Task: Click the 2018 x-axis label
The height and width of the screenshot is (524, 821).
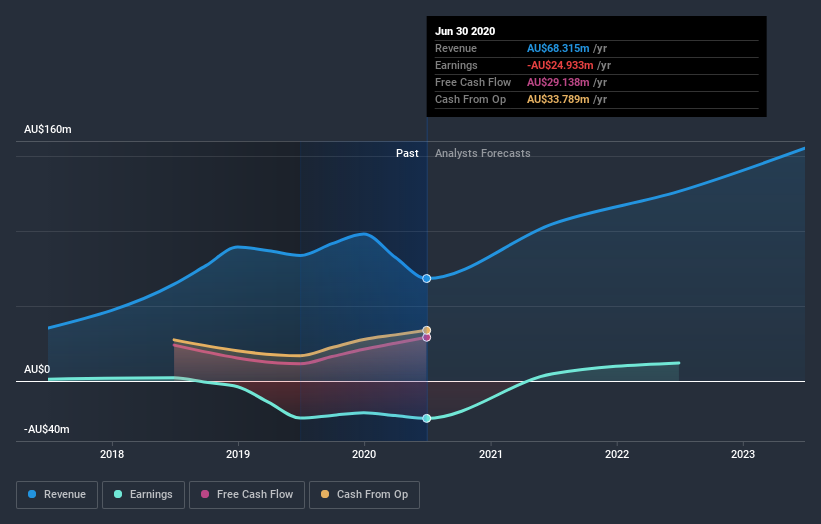Action: (x=112, y=454)
